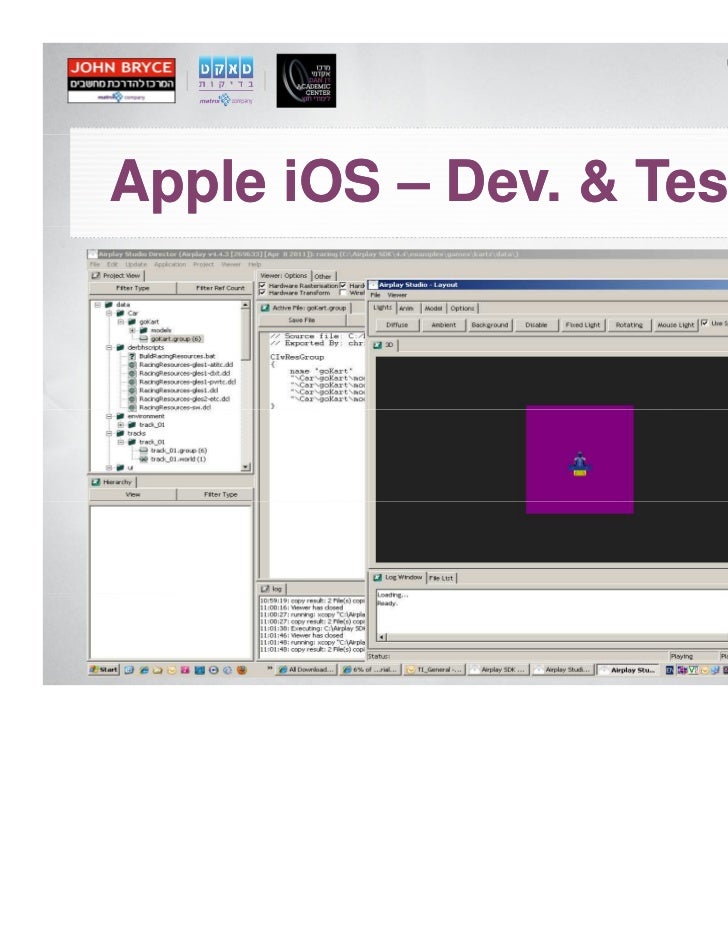Screen dimensions: 728x943
Task: Click the Airplay Studio Director title bar icon
Action: pos(93,254)
